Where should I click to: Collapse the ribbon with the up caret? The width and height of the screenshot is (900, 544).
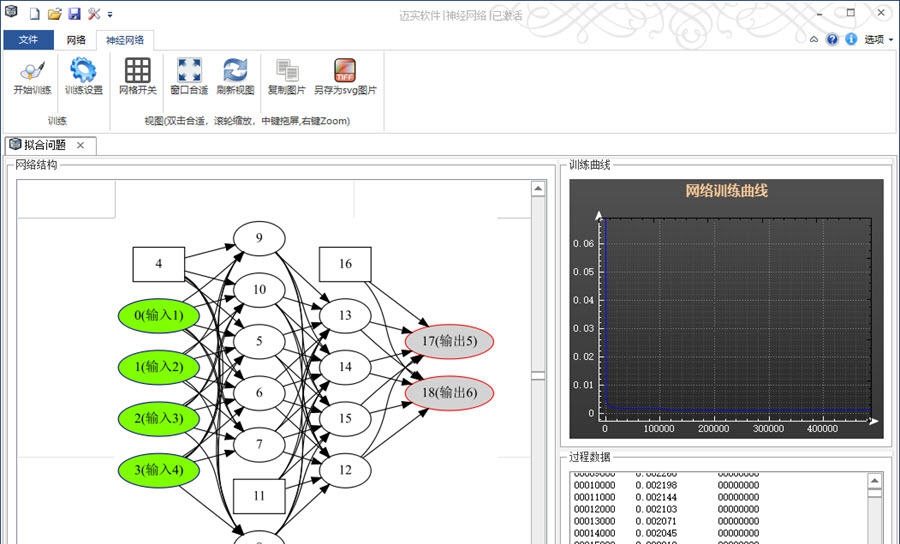[x=814, y=40]
